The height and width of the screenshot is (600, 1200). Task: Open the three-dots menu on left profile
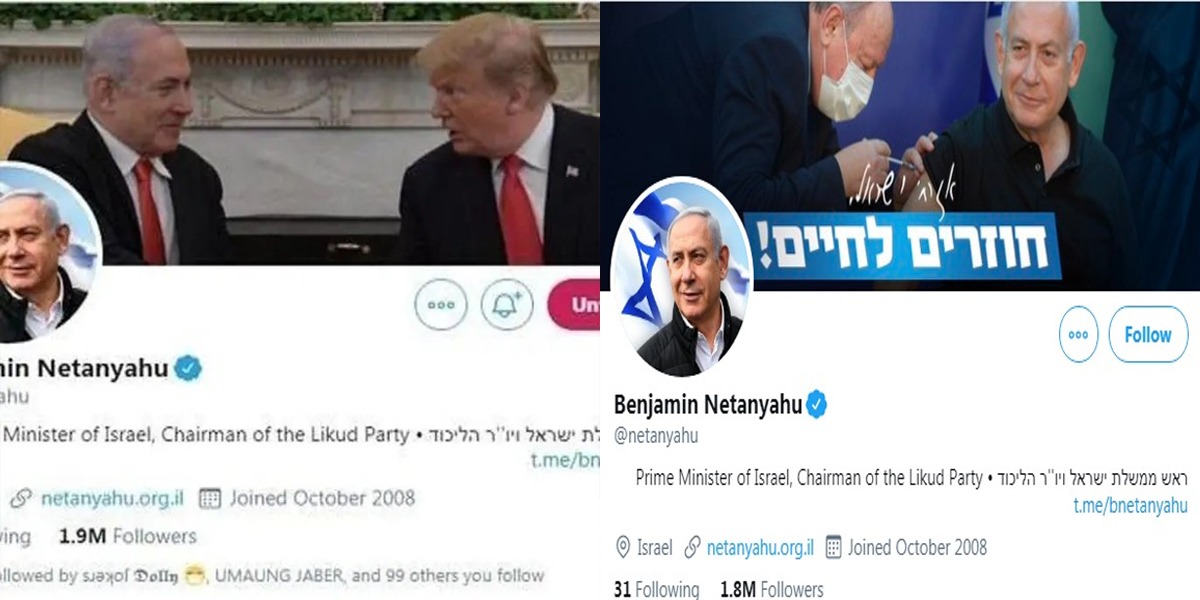441,304
